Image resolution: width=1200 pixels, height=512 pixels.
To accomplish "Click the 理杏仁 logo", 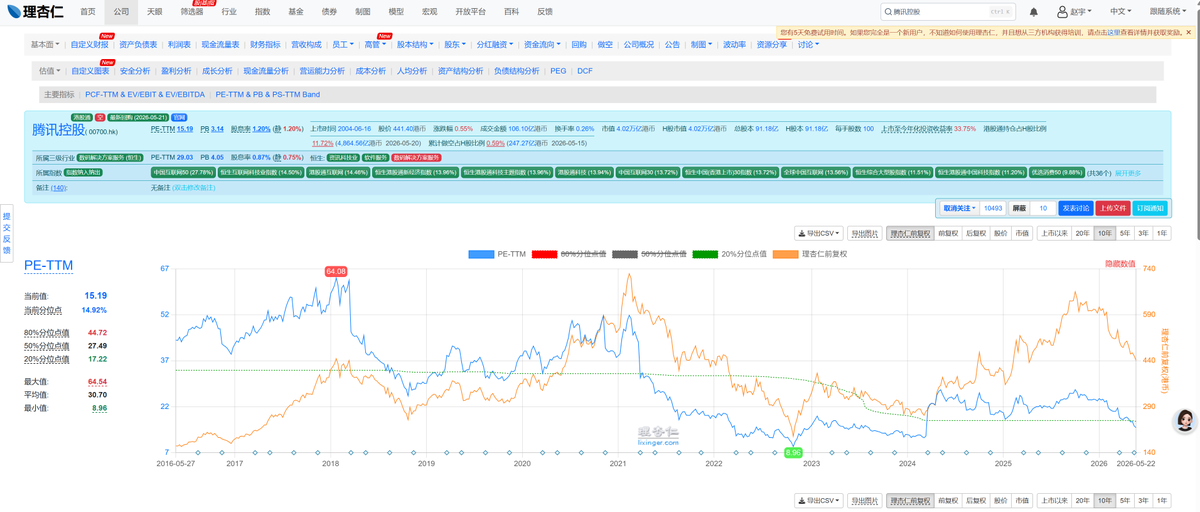I will (34, 11).
